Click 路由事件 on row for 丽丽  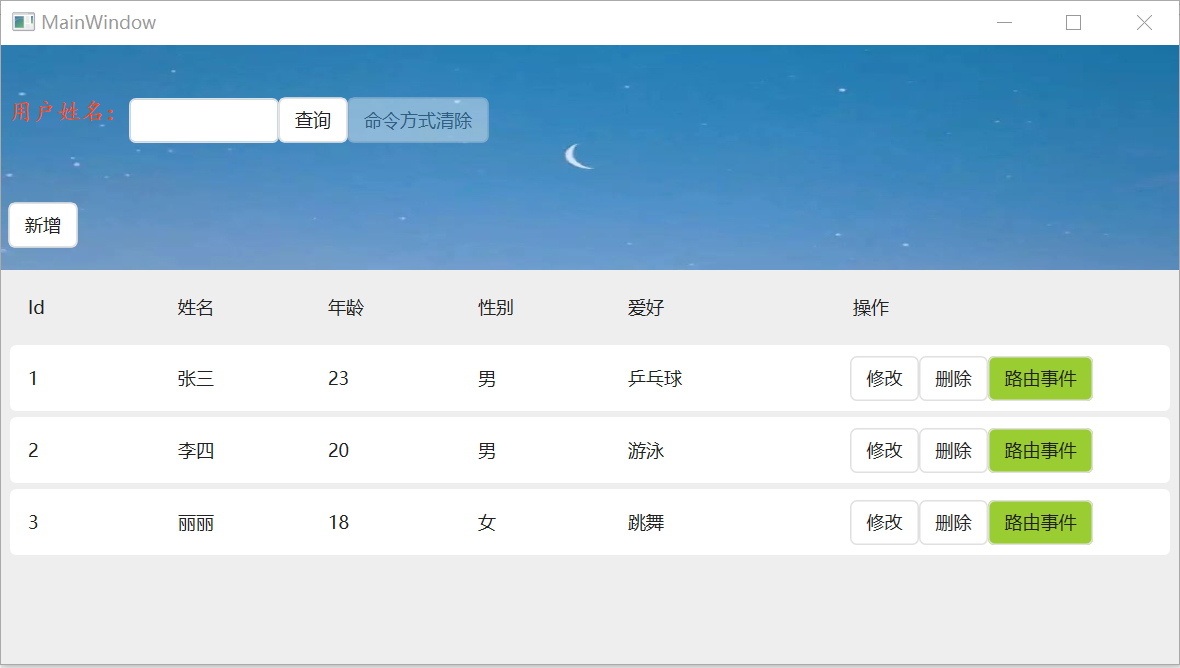tap(1040, 522)
